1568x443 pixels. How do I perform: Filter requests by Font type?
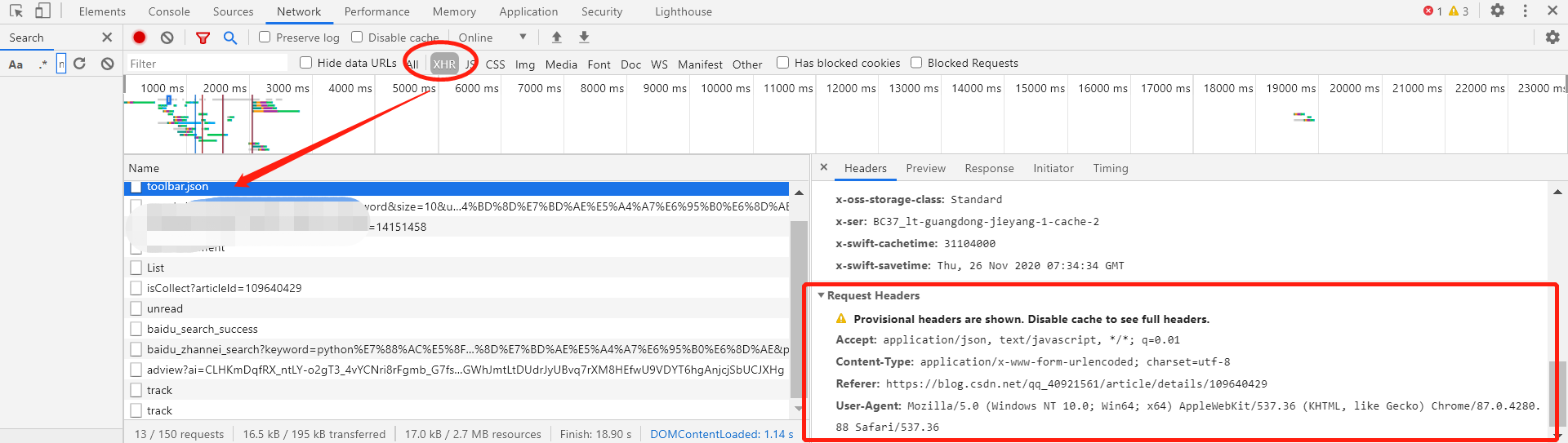click(599, 64)
